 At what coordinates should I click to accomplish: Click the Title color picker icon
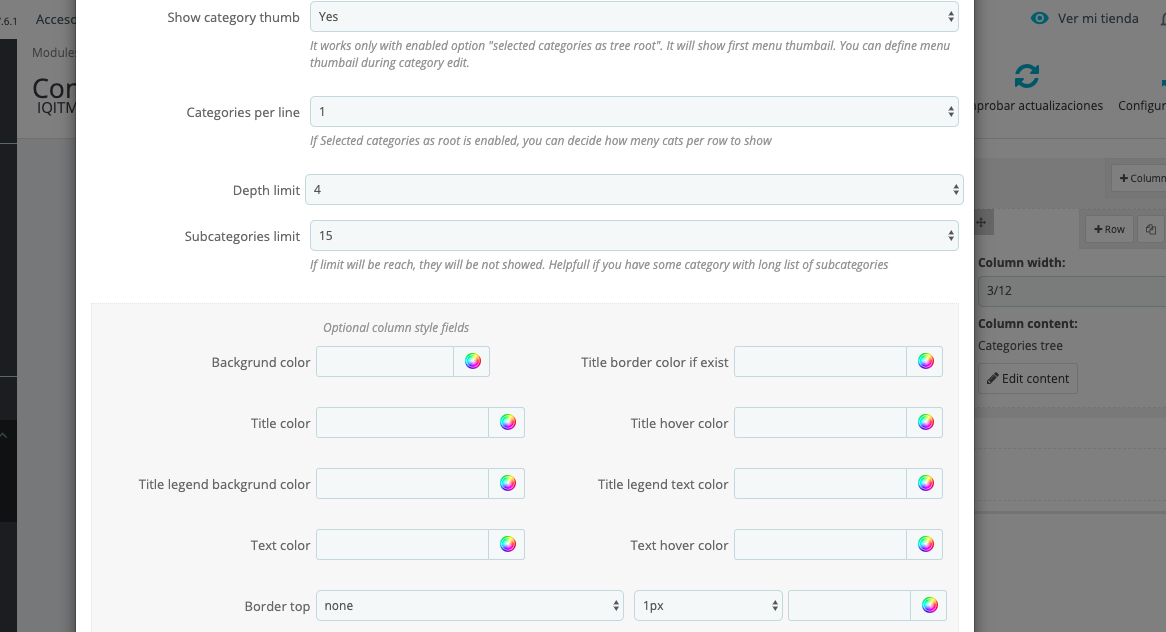coord(507,423)
